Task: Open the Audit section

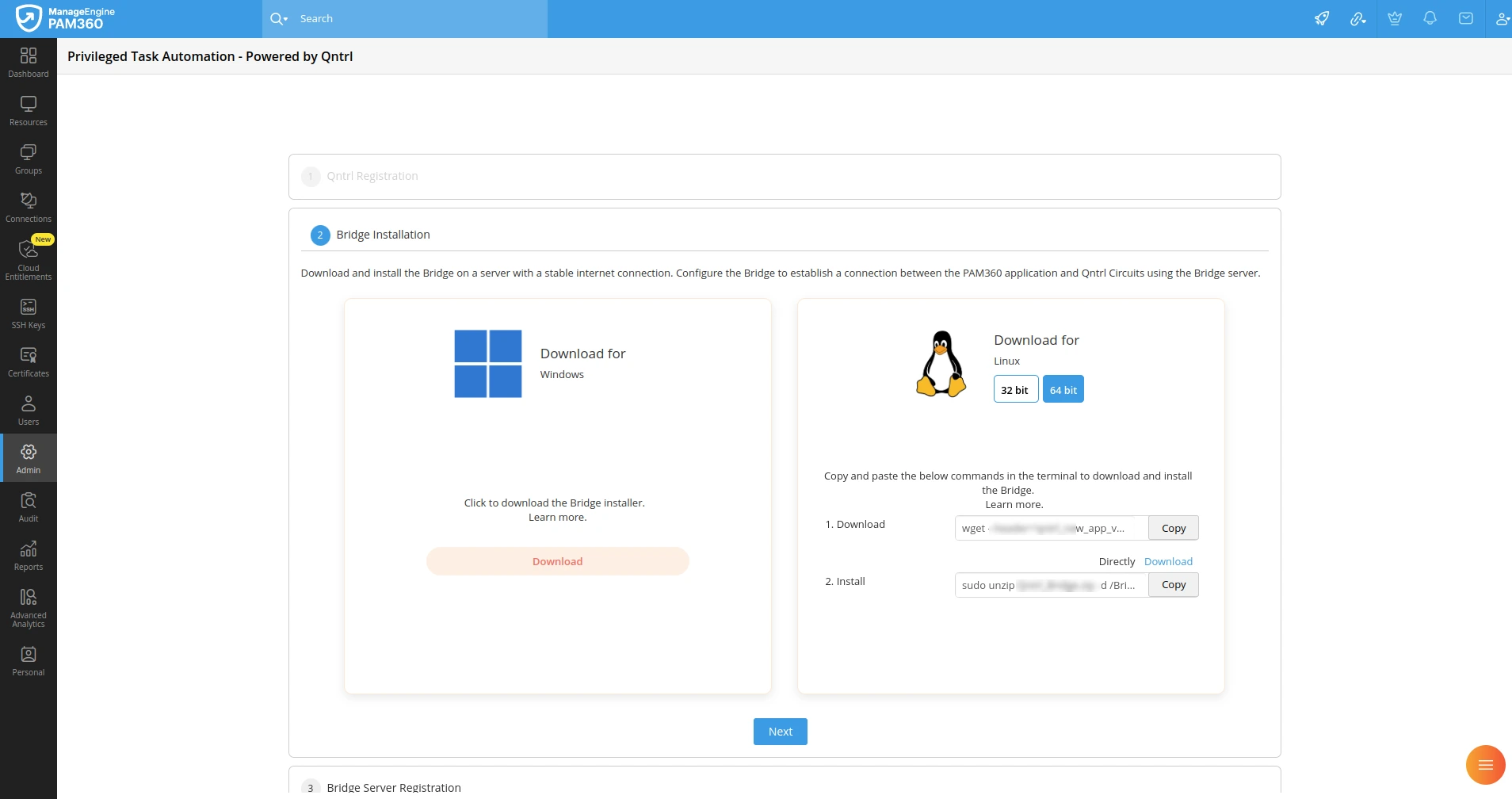Action: (28, 506)
